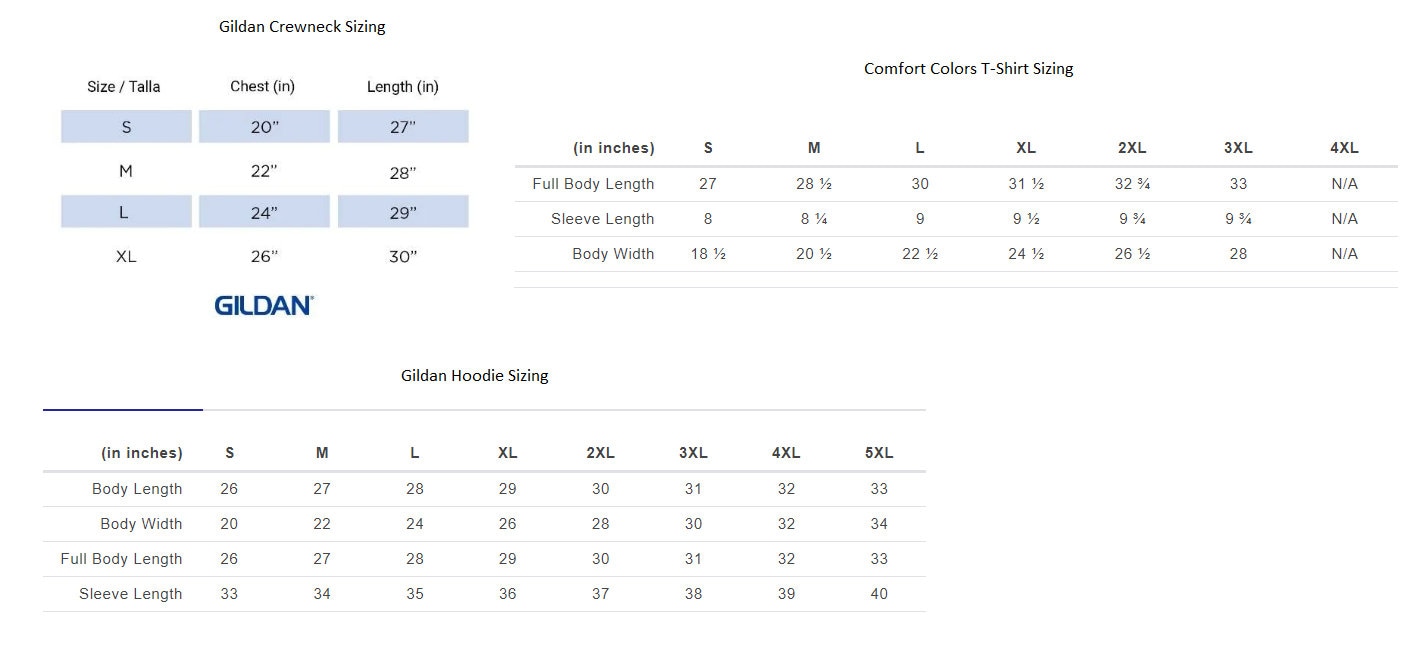Viewport: 1413px width, 653px height.
Task: Click the 'Body Width' row label in hoodie table
Action: (x=141, y=524)
